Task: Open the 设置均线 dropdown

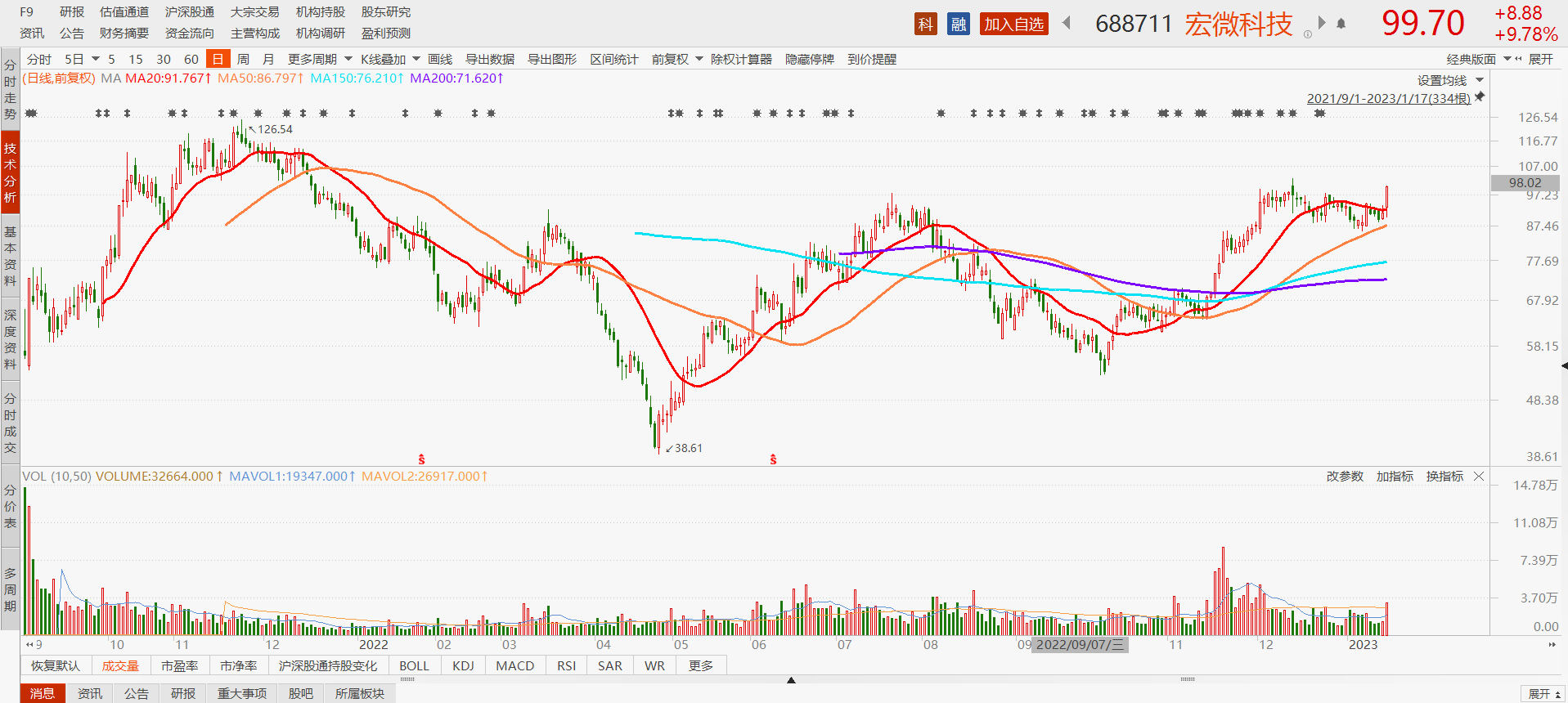Action: [x=1450, y=80]
